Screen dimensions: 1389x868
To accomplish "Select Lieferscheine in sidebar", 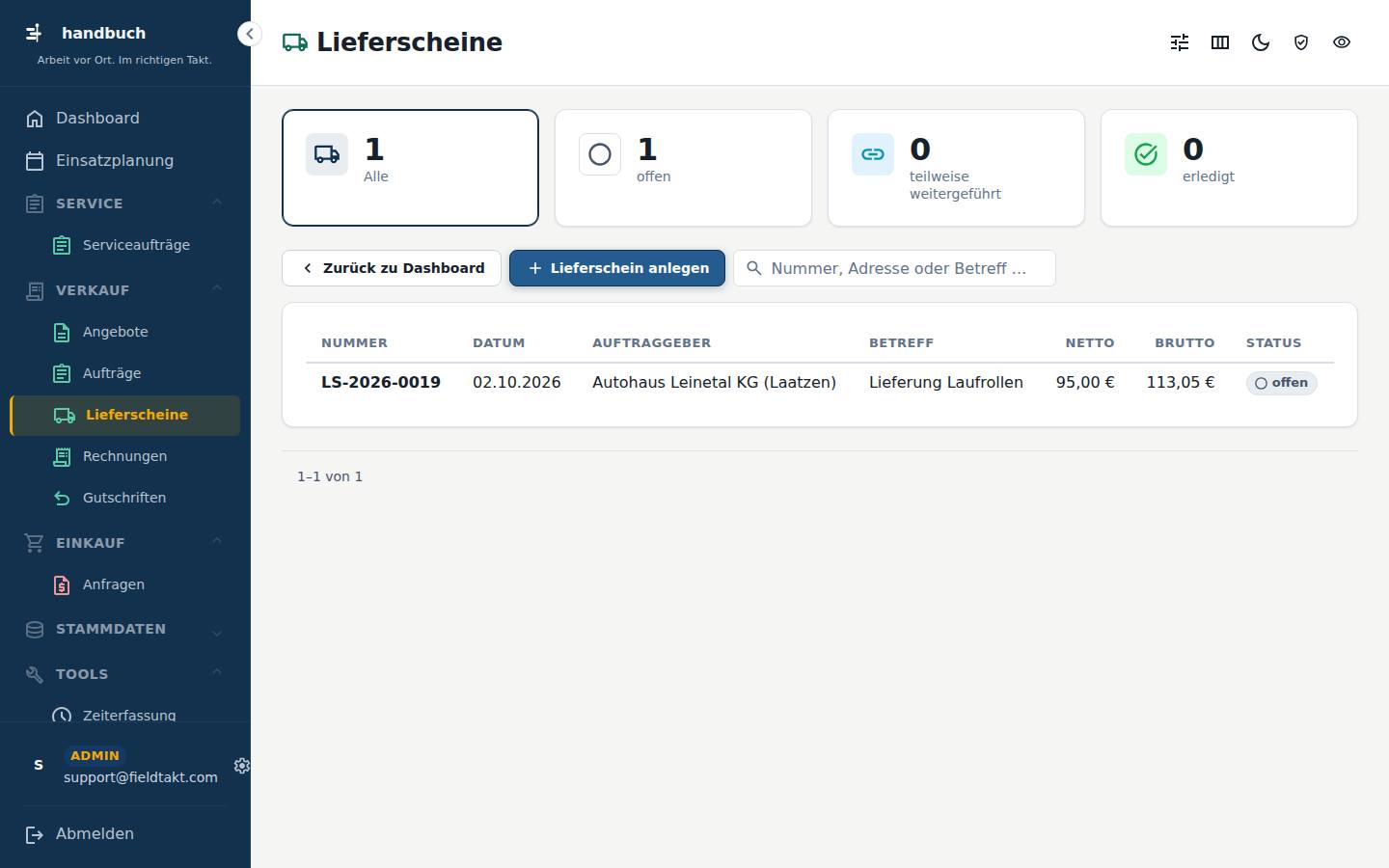I will coord(125,416).
